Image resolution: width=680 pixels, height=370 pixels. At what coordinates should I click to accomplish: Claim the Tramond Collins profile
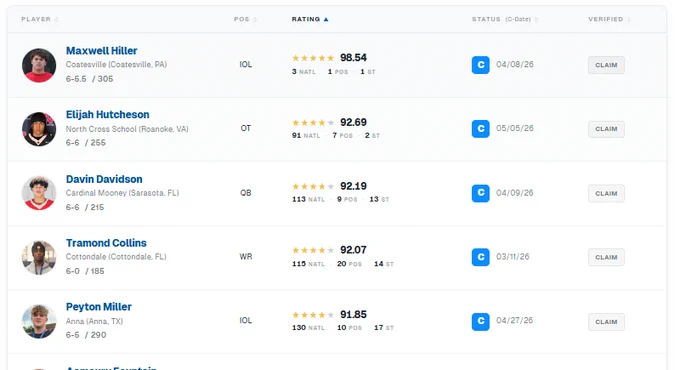tap(606, 257)
